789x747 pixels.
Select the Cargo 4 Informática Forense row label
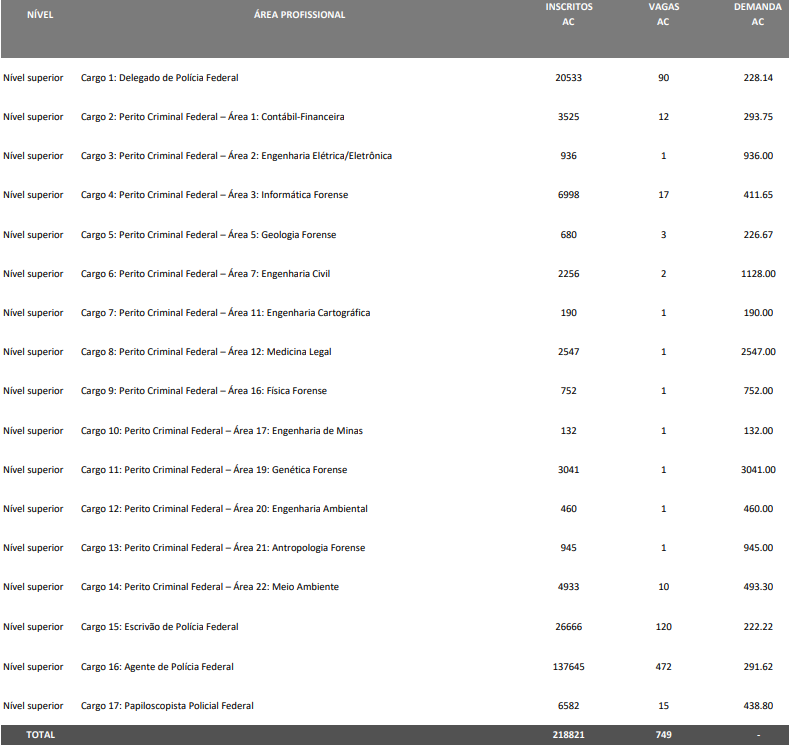point(214,195)
